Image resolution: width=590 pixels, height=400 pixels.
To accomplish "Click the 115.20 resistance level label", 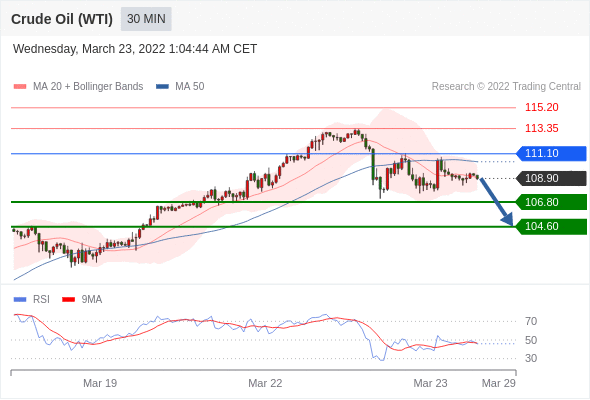I will point(541,107).
